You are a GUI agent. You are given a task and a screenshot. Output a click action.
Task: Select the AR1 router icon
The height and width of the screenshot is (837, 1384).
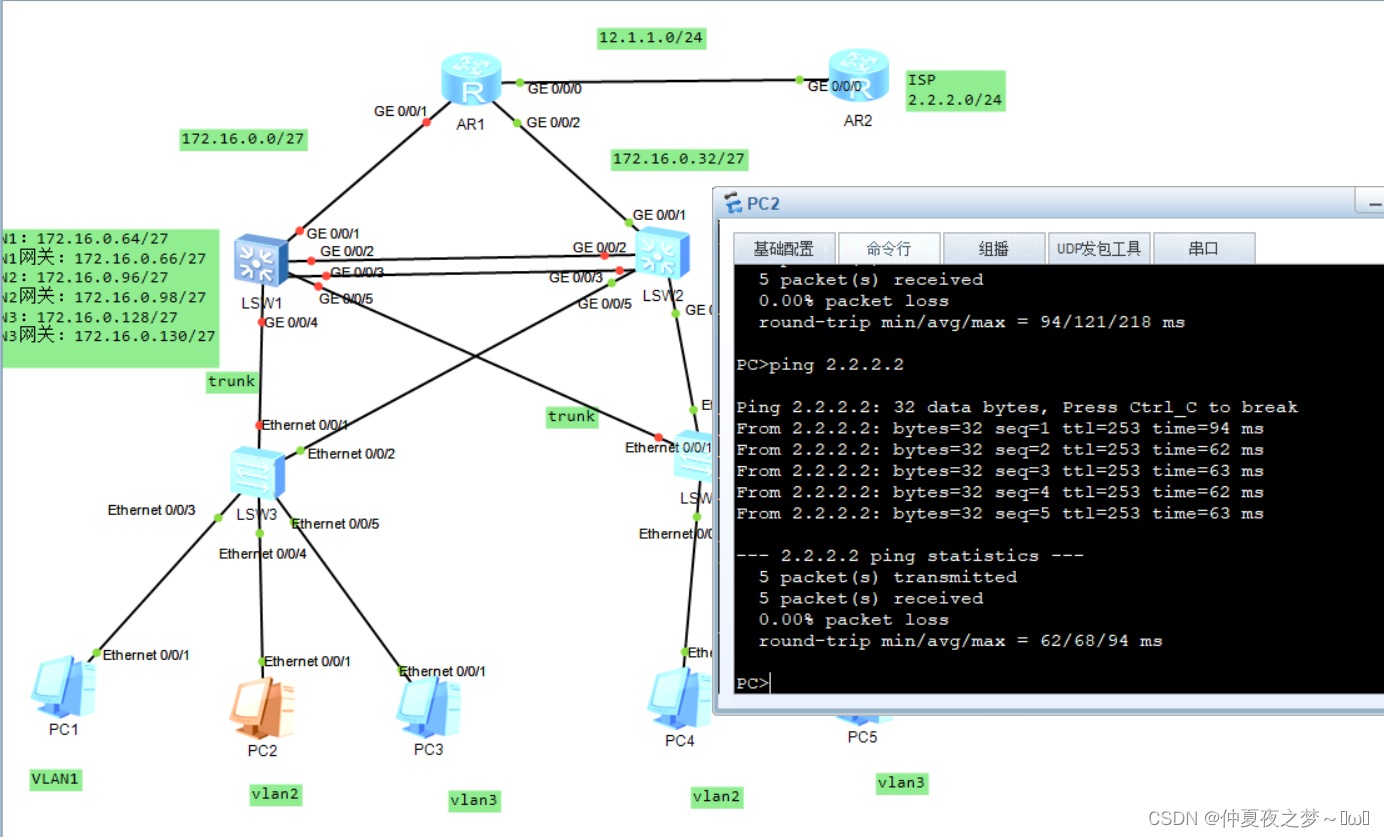click(x=470, y=81)
